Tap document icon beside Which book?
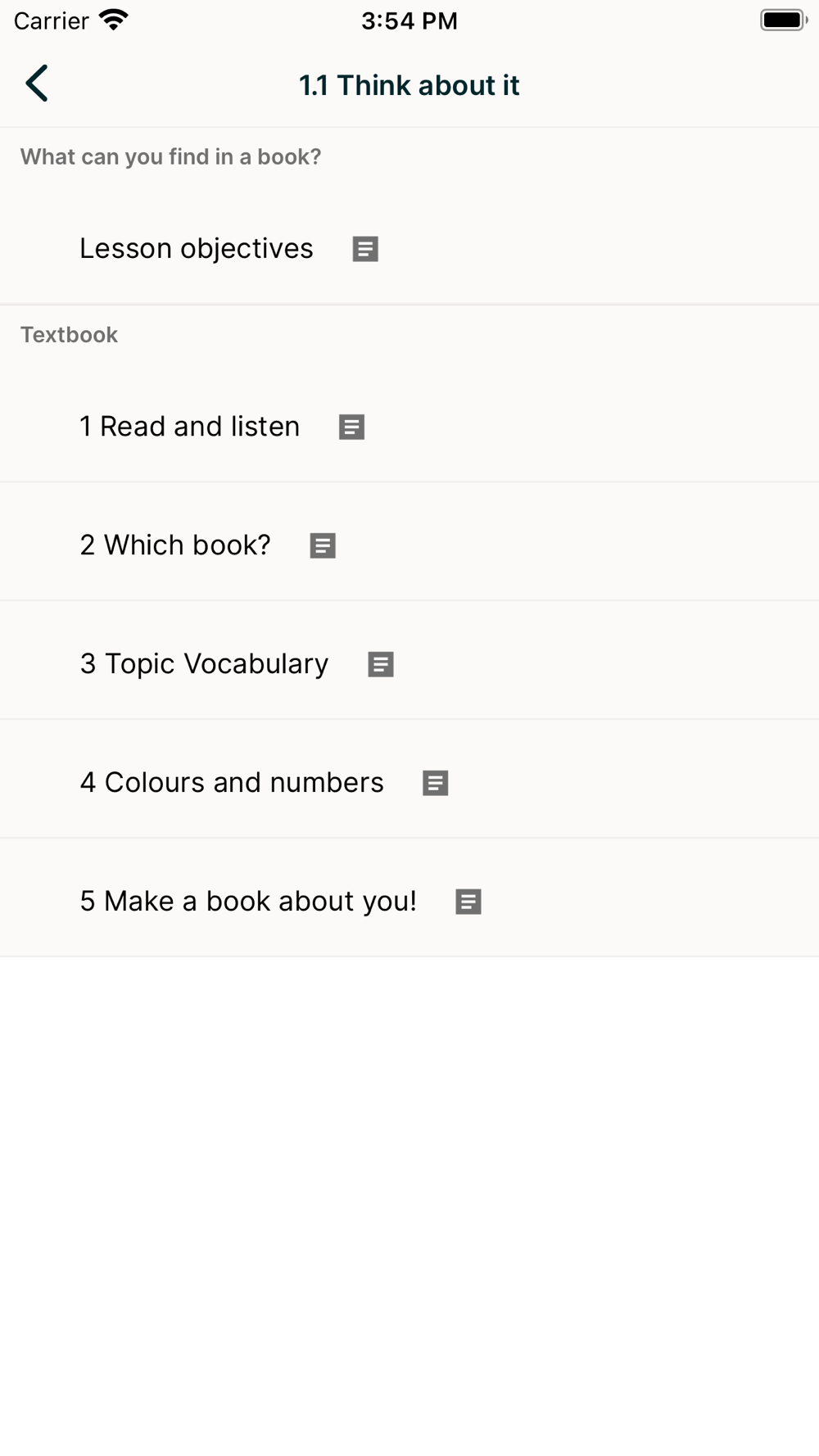This screenshot has height=1456, width=819. [323, 545]
